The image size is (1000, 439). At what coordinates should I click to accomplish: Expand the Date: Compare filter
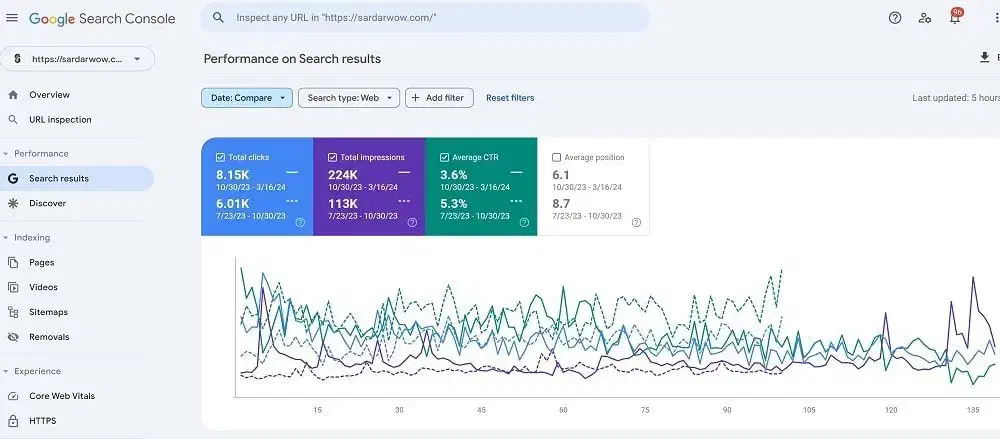[x=247, y=98]
